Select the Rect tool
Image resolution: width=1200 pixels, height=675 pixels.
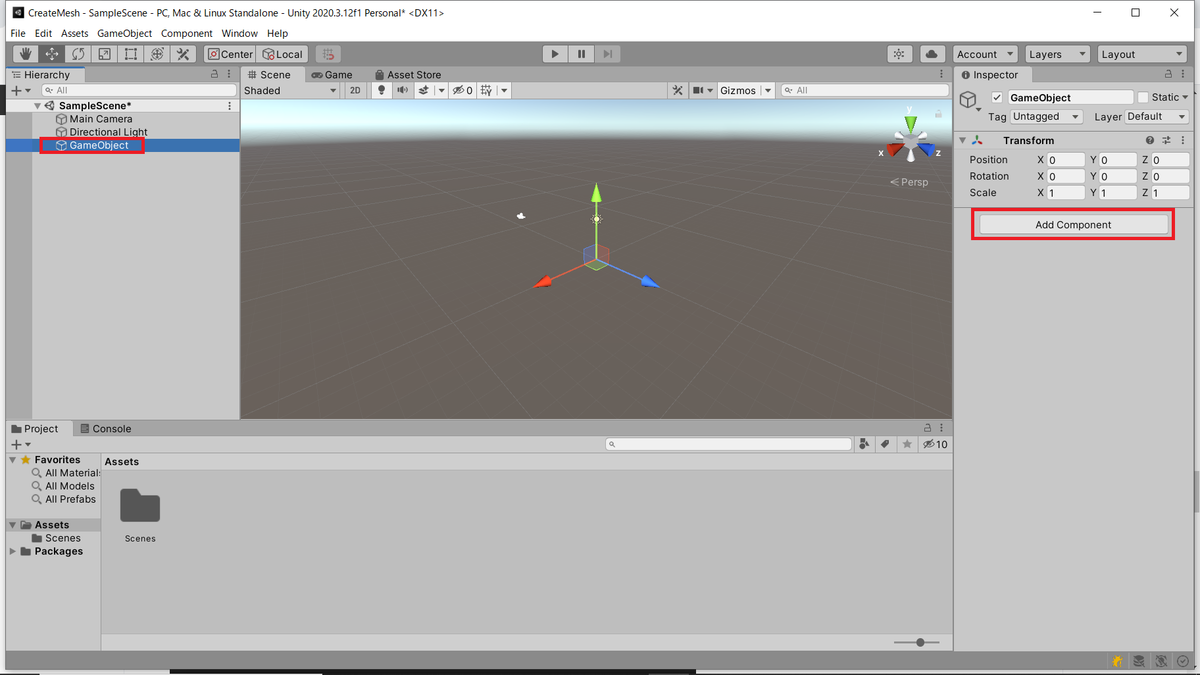click(130, 54)
